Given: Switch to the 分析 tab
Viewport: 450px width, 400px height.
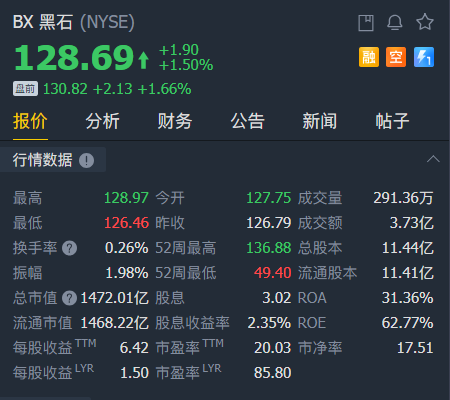Looking at the screenshot, I should tap(102, 121).
